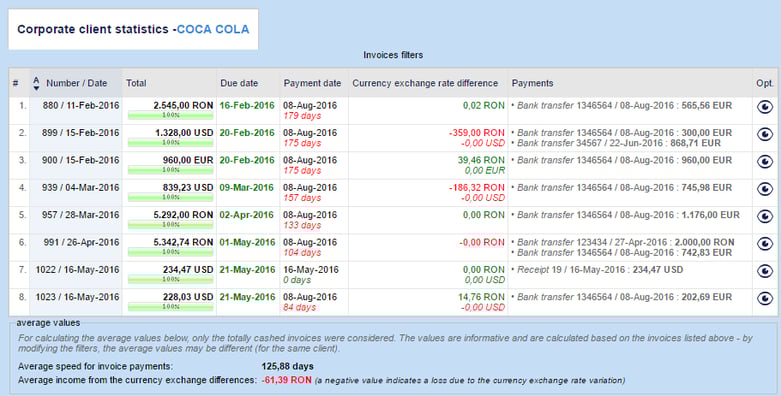Screen dimensions: 781x396
Task: View invoice 899 via its eye icon
Action: [765, 134]
